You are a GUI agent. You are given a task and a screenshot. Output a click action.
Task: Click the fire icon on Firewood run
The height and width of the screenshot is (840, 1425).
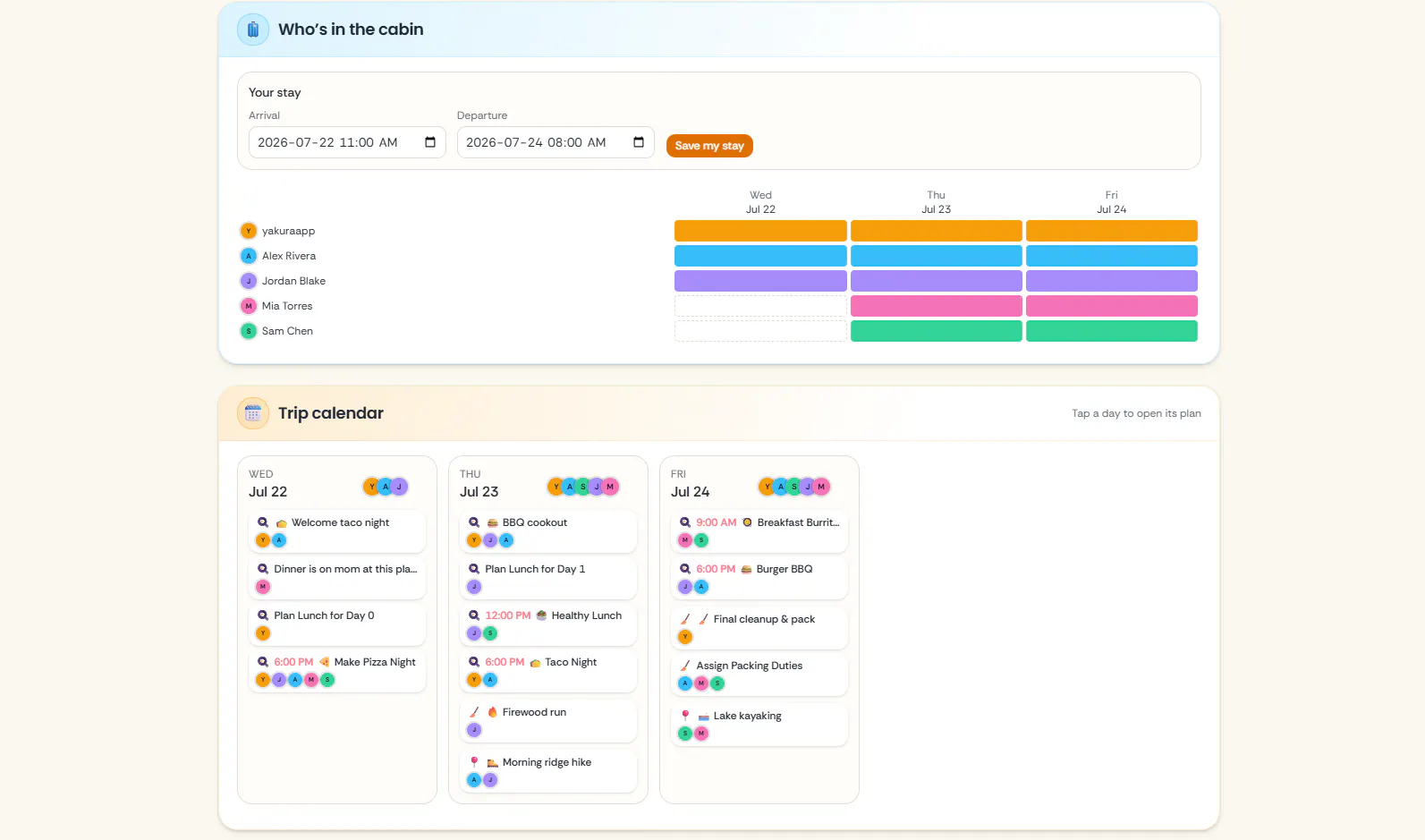(x=492, y=712)
